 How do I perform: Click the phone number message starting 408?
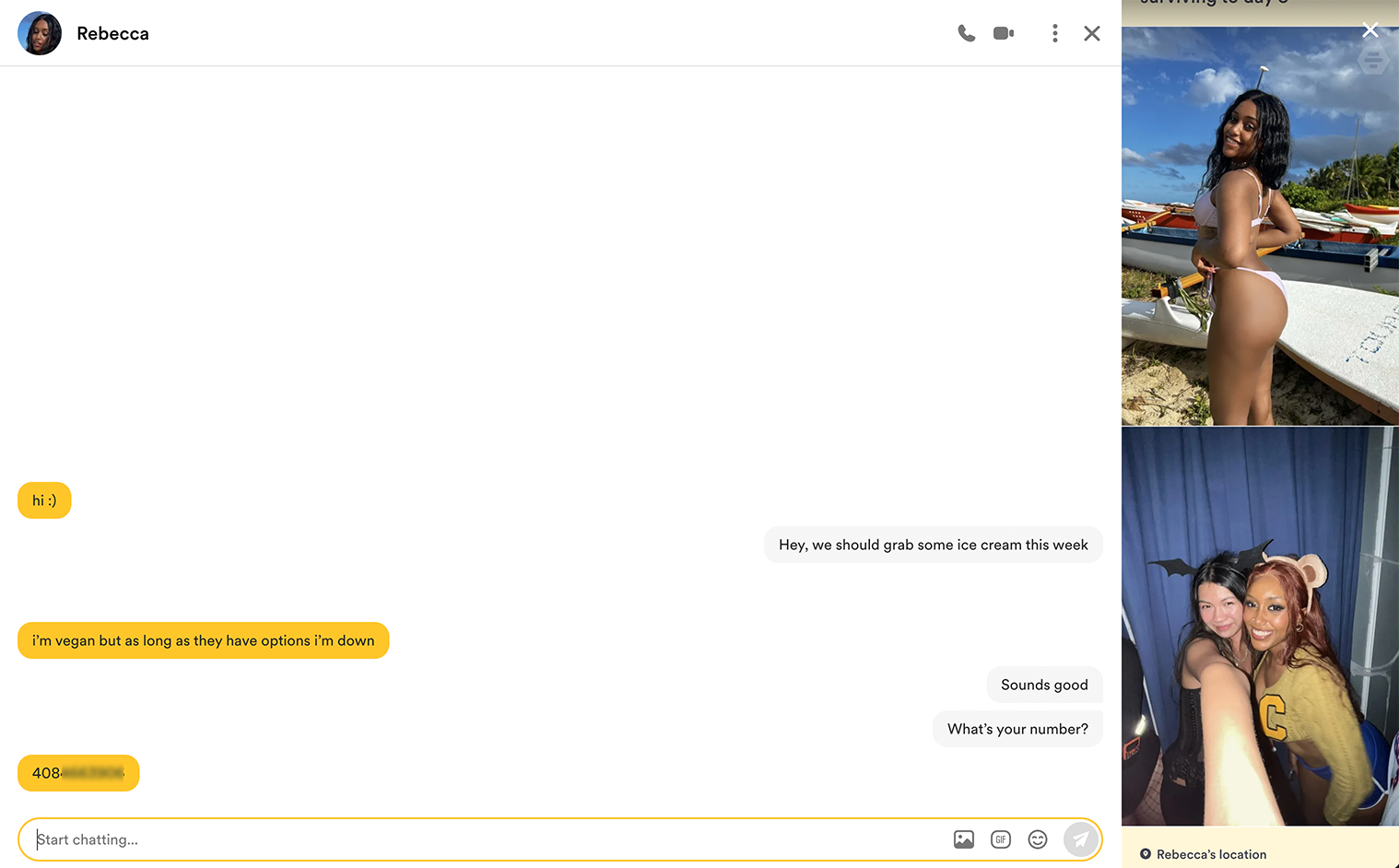pyautogui.click(x=78, y=773)
